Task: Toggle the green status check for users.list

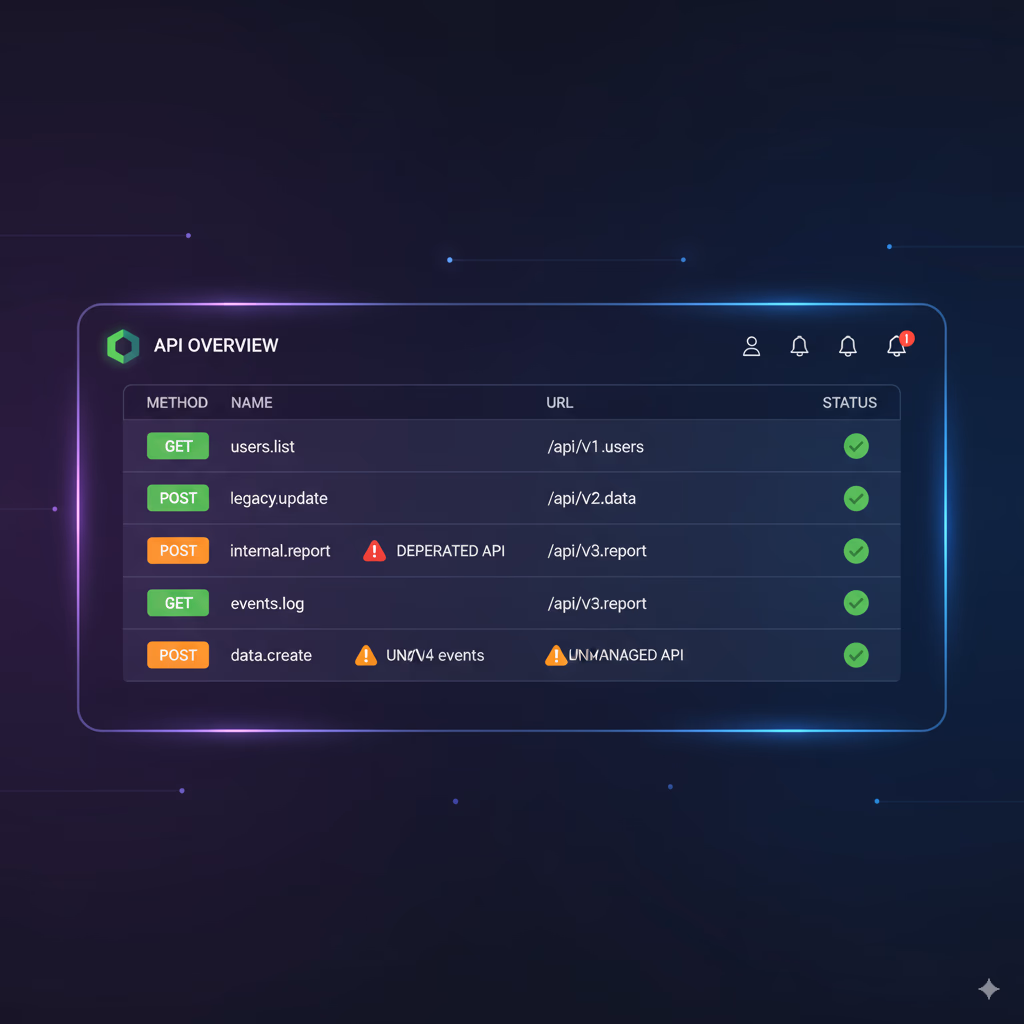Action: (x=856, y=447)
